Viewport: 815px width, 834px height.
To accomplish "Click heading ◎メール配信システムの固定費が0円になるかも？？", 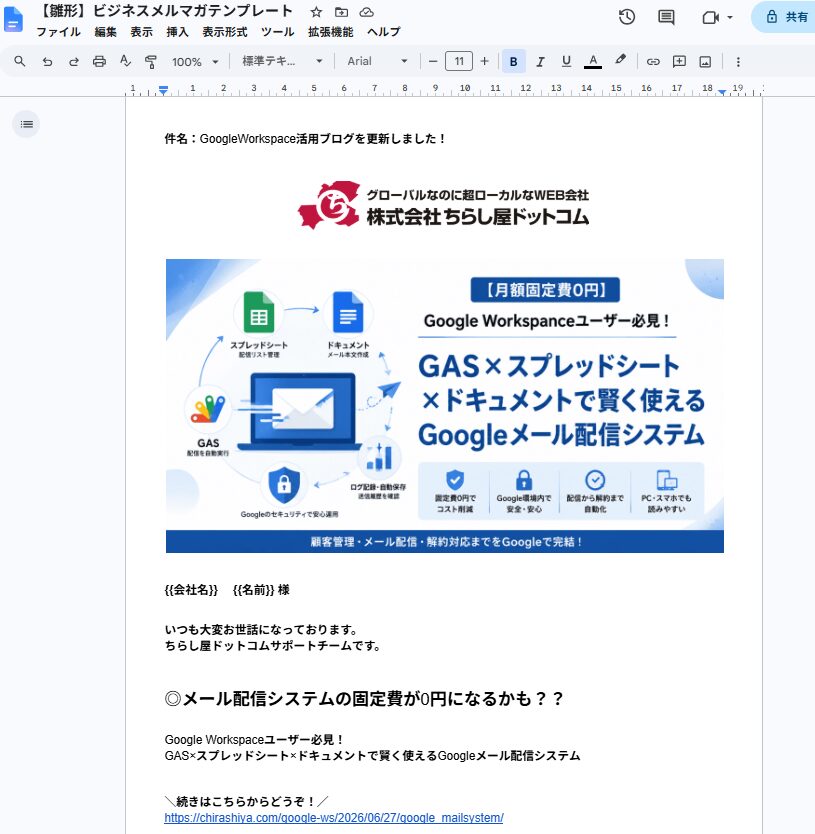I will tap(364, 698).
